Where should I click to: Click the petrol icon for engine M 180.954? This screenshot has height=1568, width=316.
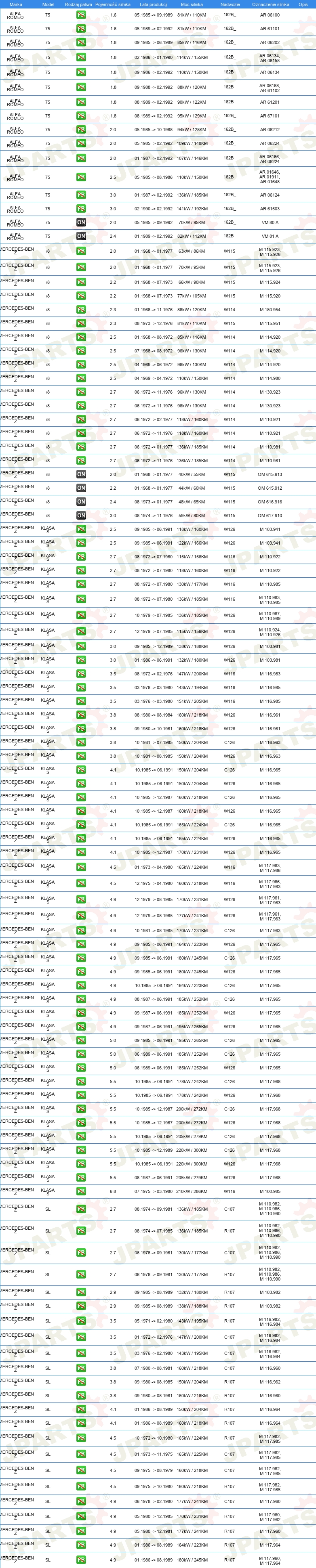click(81, 310)
